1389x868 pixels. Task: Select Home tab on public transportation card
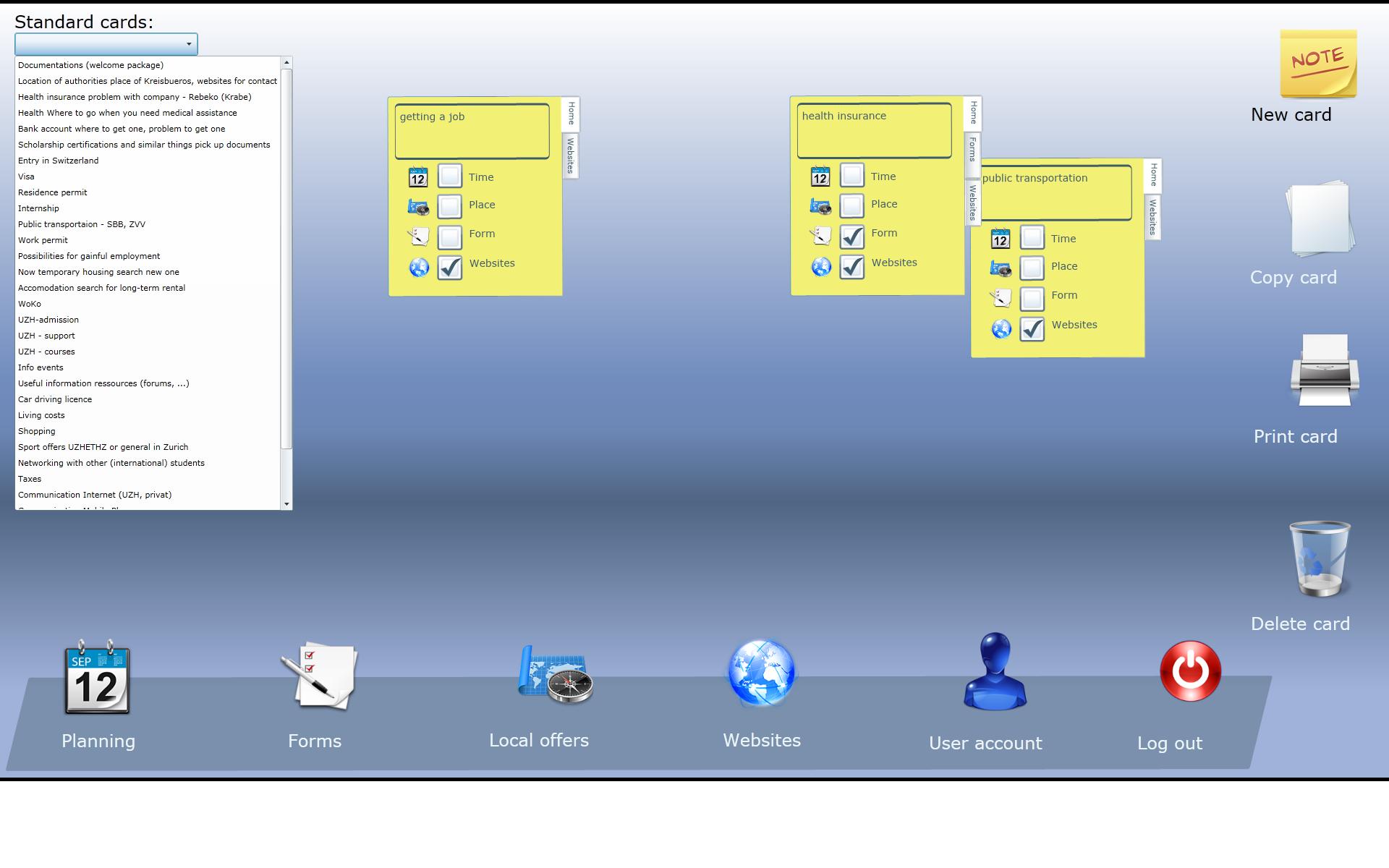(1153, 176)
